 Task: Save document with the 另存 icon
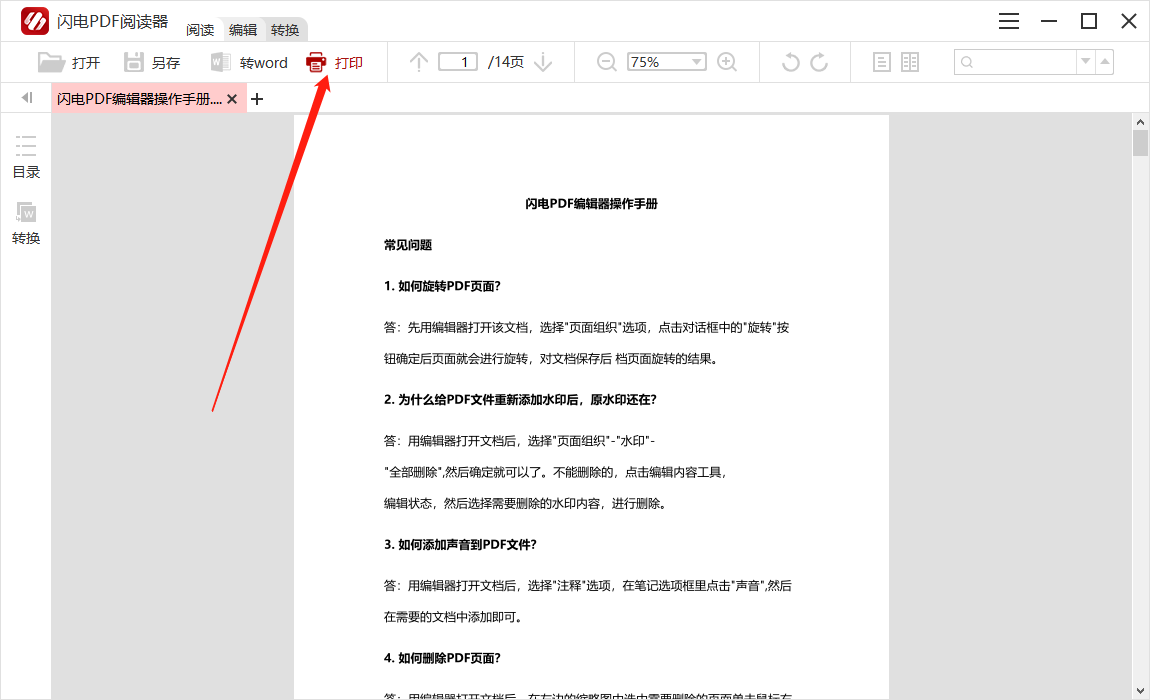(135, 61)
